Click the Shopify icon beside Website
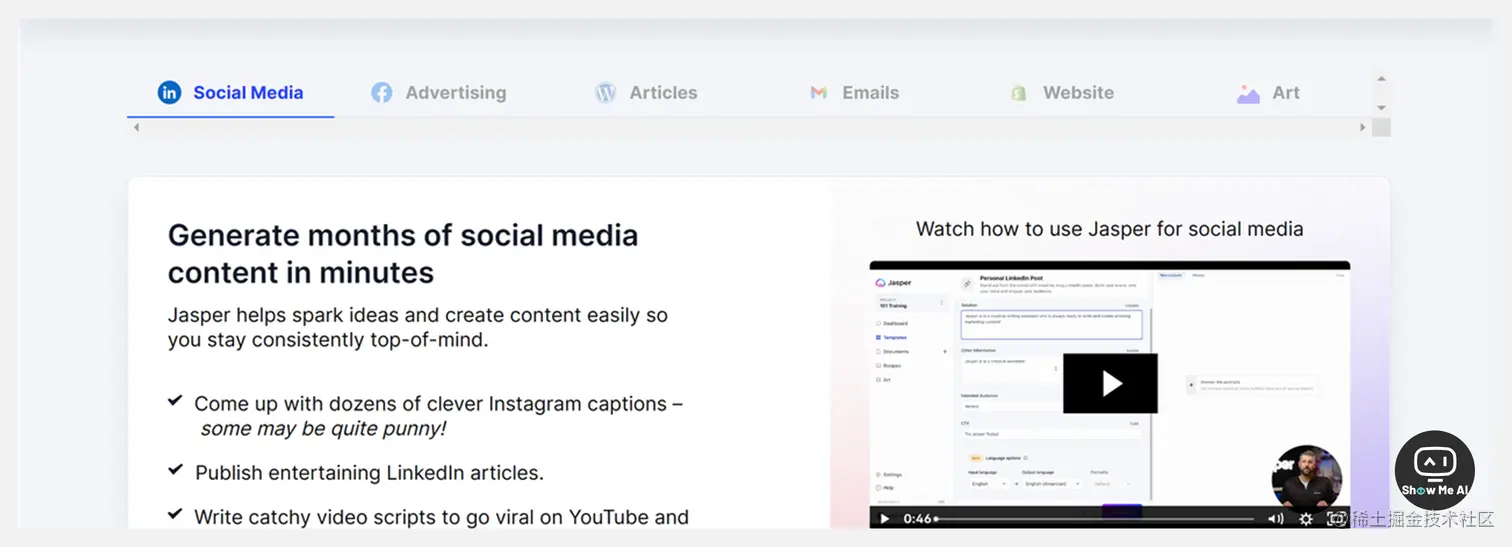The width and height of the screenshot is (1512, 547). coord(1019,93)
